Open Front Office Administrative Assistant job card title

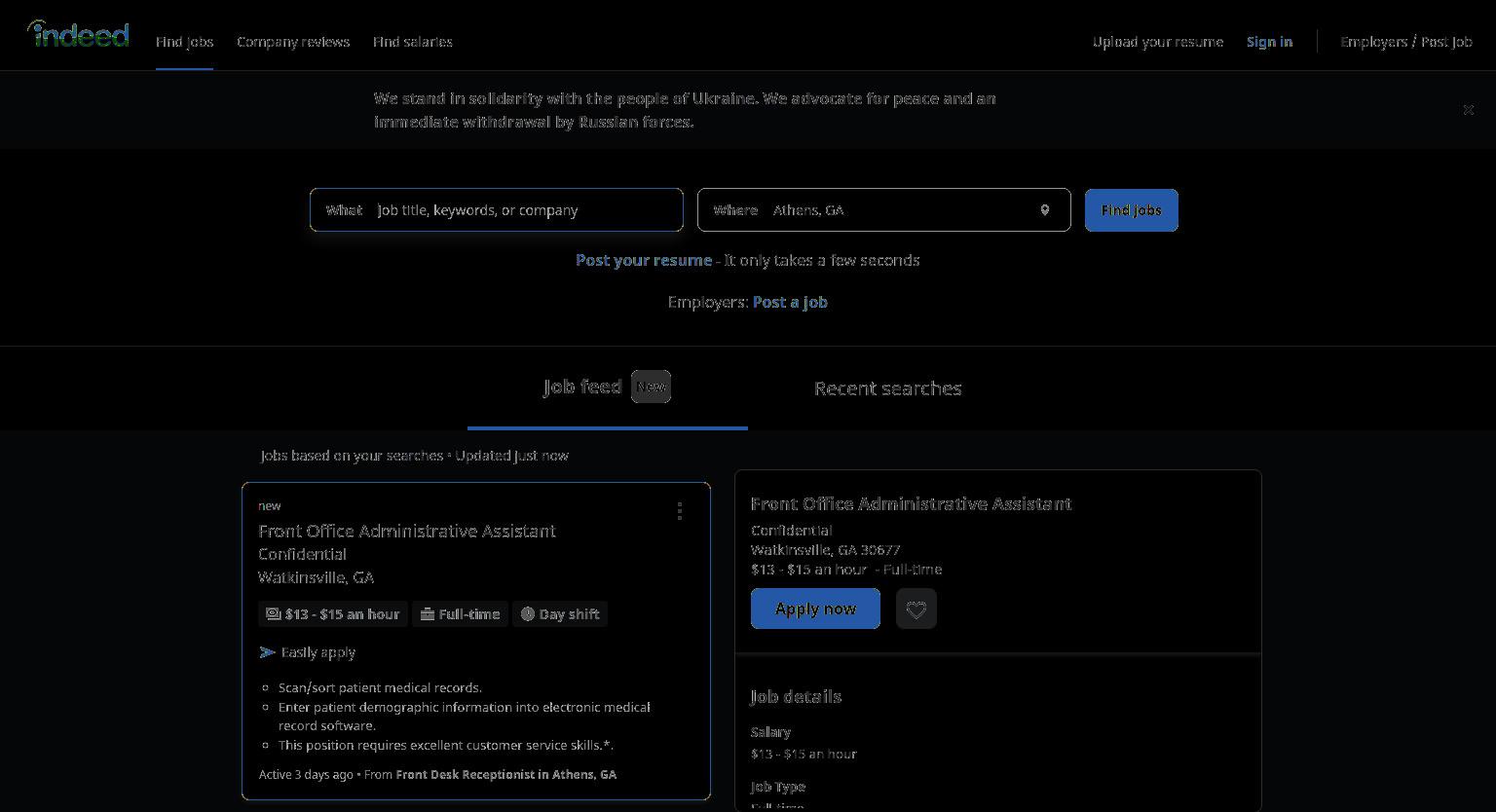tap(407, 531)
